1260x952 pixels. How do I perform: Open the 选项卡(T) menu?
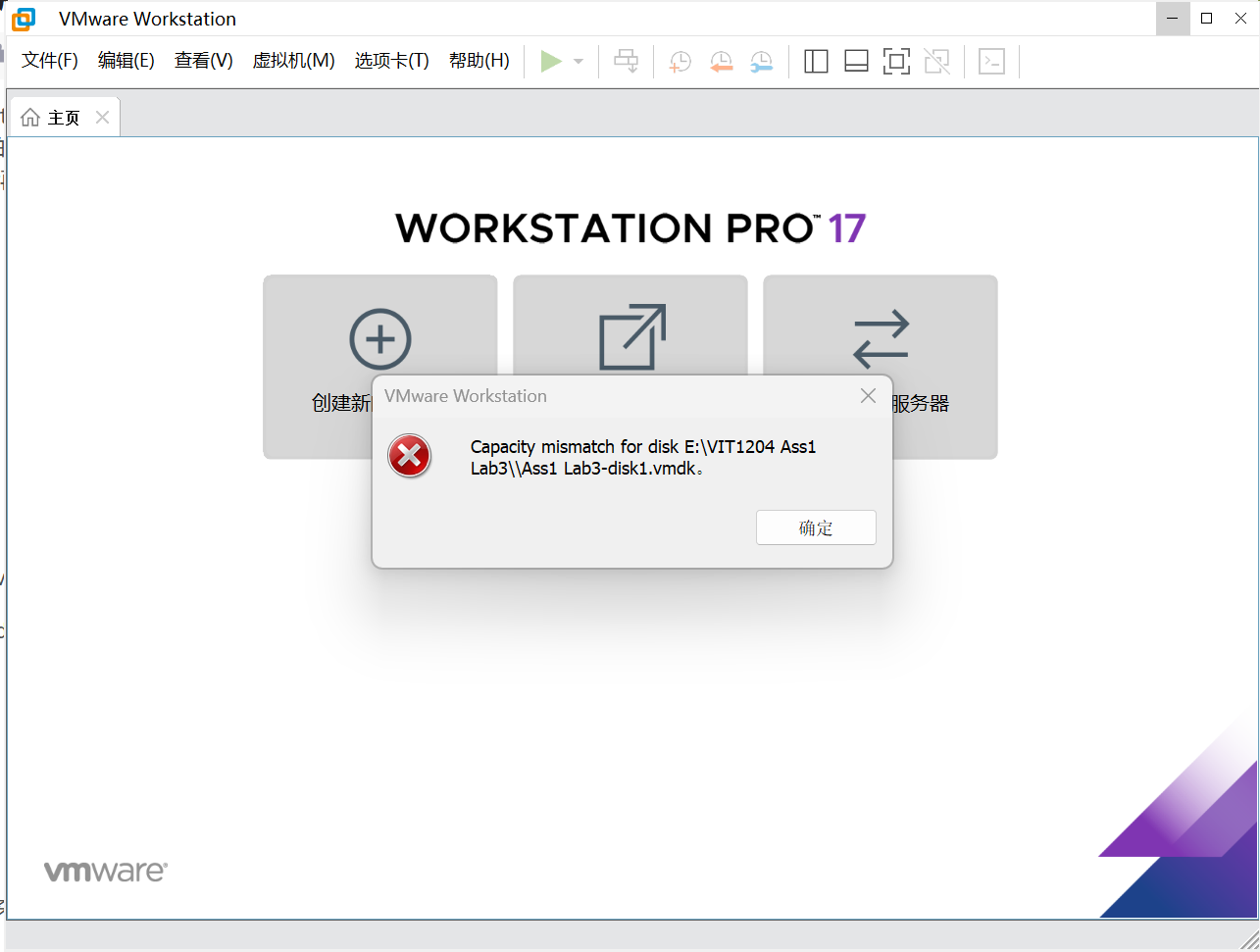click(x=392, y=61)
